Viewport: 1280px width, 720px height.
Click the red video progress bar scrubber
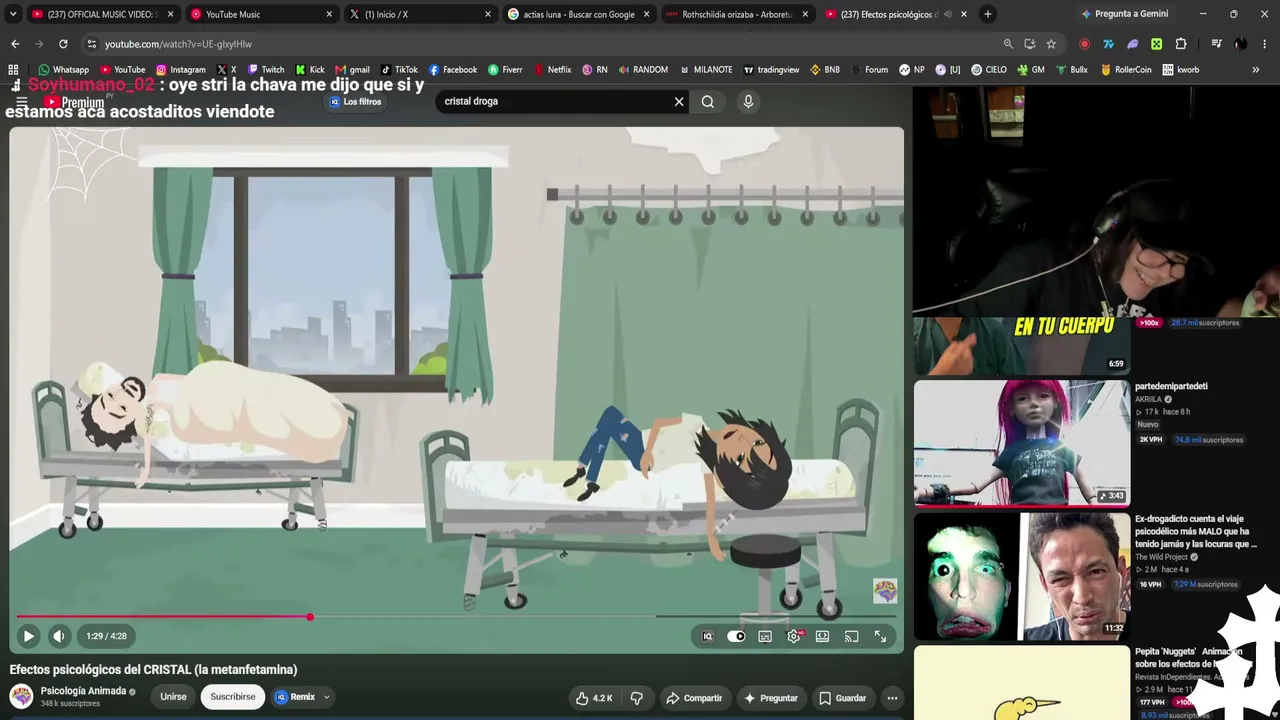(310, 617)
